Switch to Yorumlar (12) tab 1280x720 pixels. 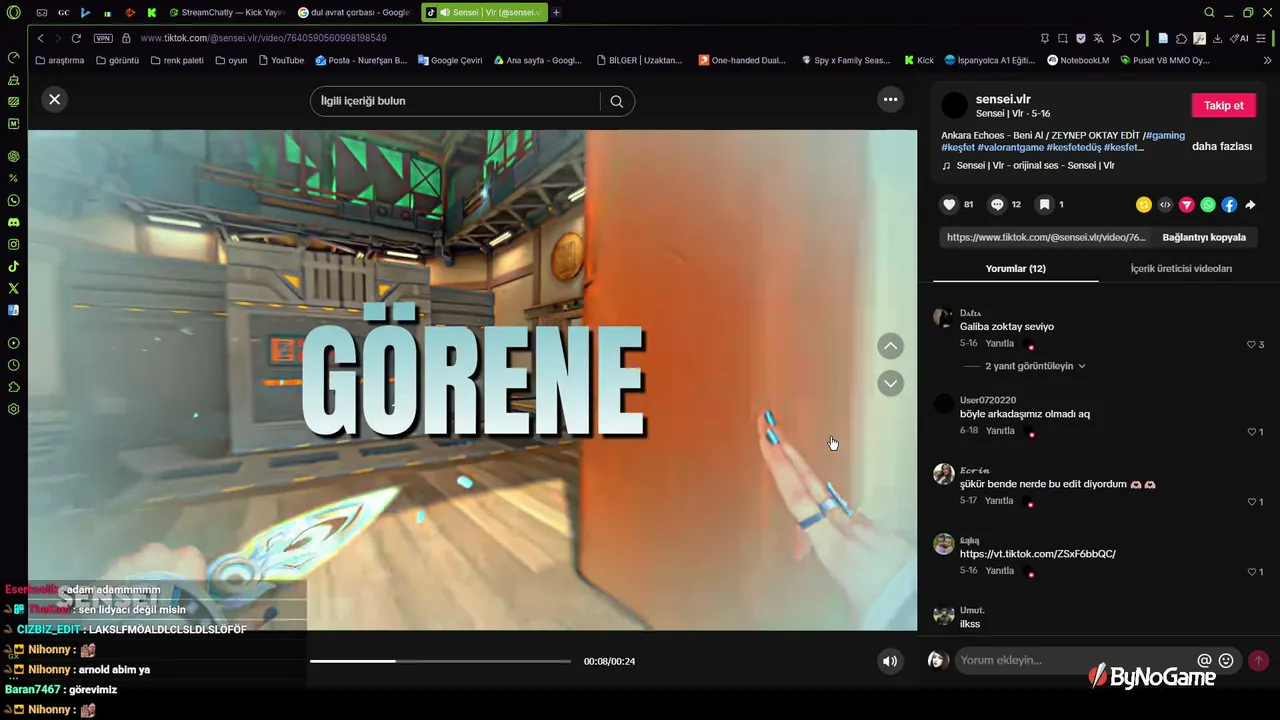point(1015,269)
